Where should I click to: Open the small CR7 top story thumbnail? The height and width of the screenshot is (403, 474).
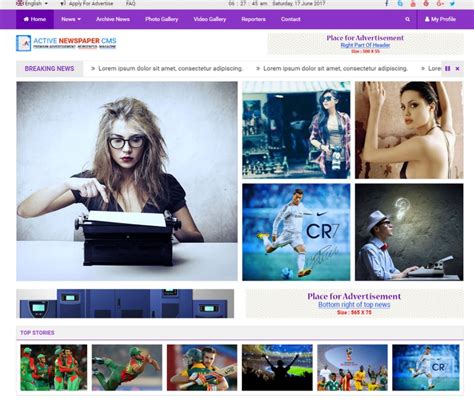426,367
